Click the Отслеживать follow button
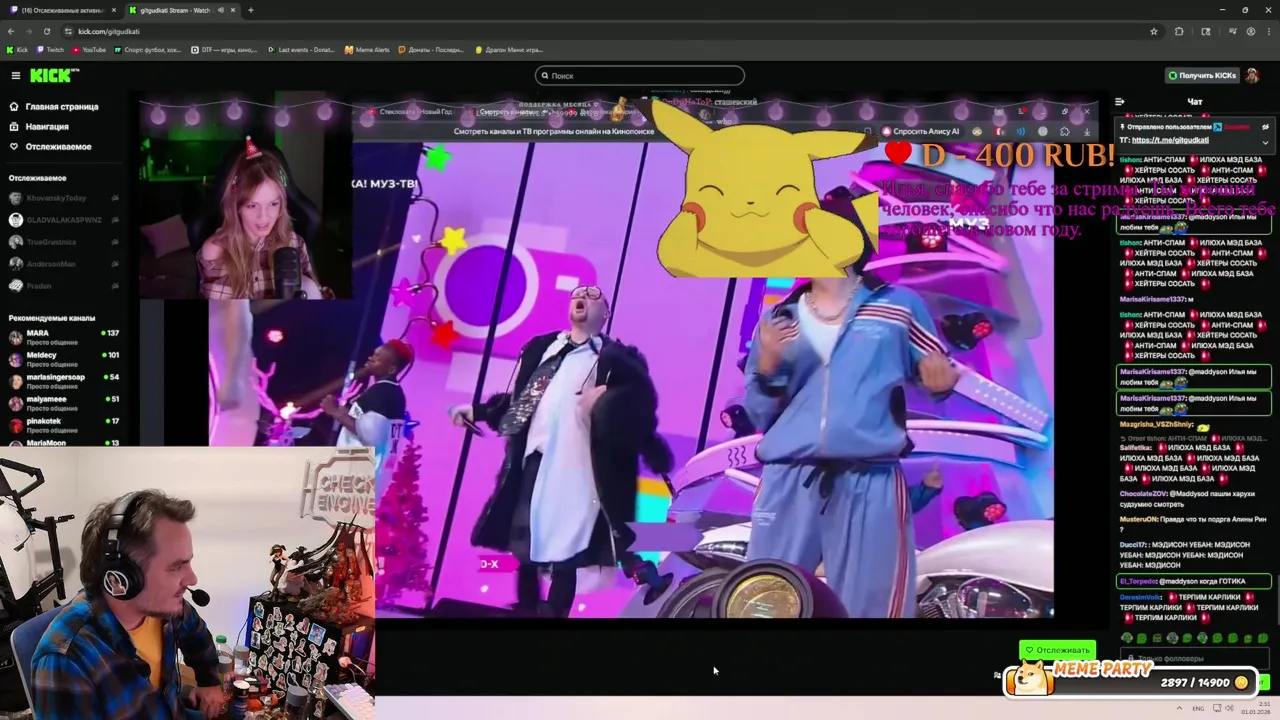This screenshot has height=720, width=1280. click(x=1057, y=650)
